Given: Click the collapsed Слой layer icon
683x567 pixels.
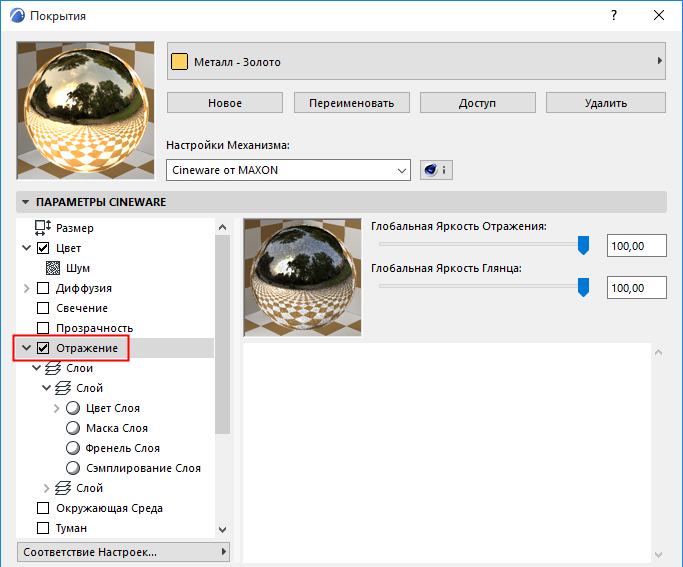Looking at the screenshot, I should pos(63,488).
